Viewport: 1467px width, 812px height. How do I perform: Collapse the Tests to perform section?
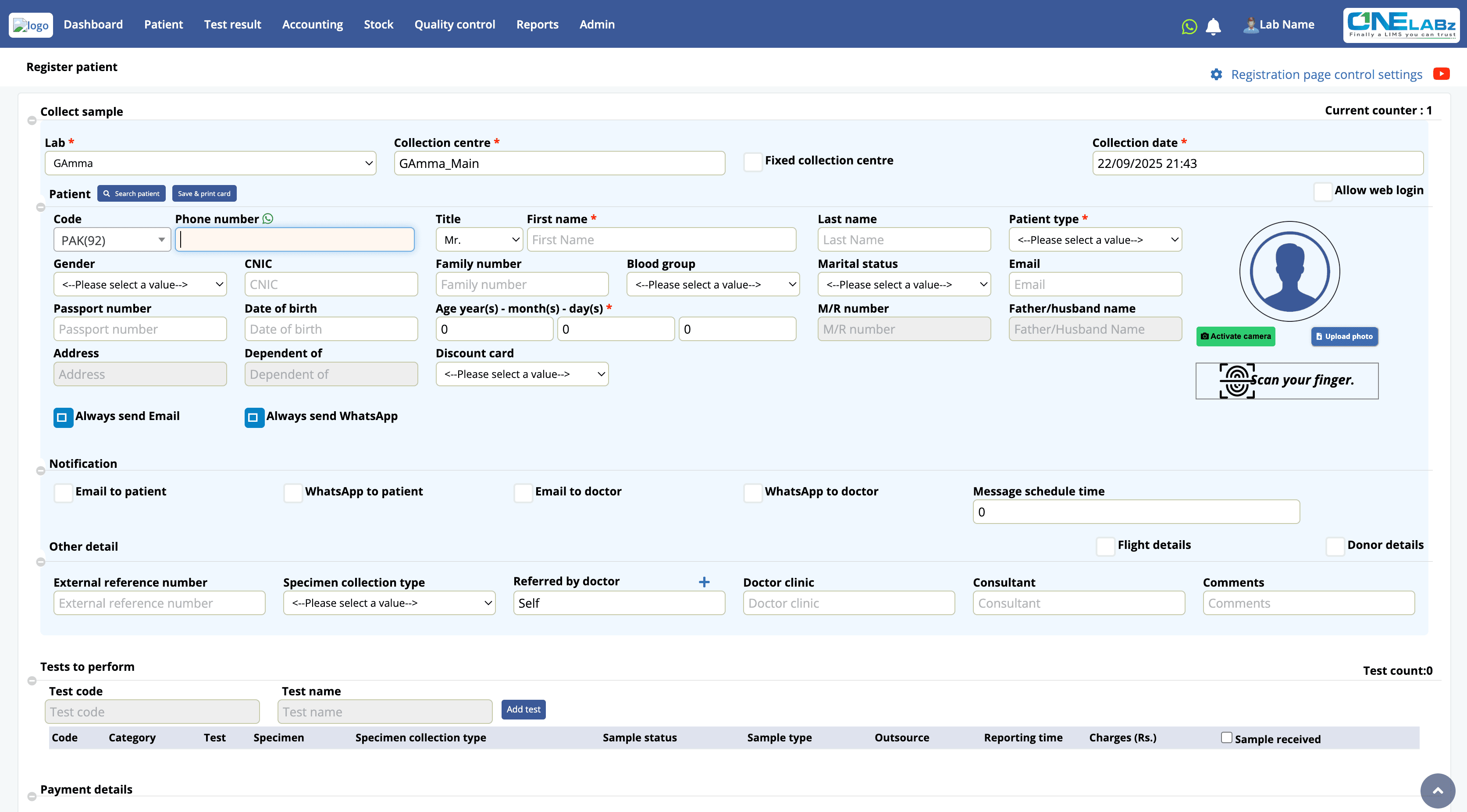32,680
